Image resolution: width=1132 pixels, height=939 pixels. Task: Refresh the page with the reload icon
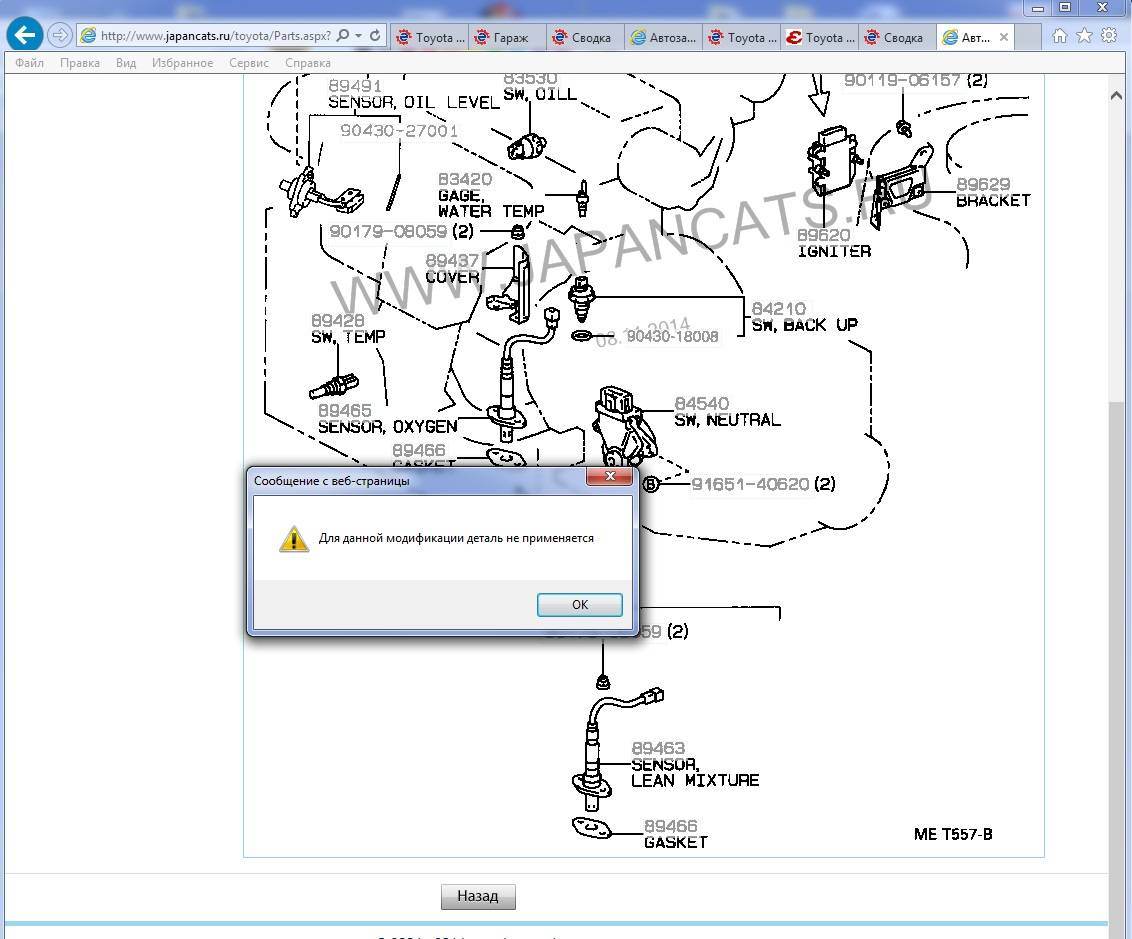(x=375, y=36)
